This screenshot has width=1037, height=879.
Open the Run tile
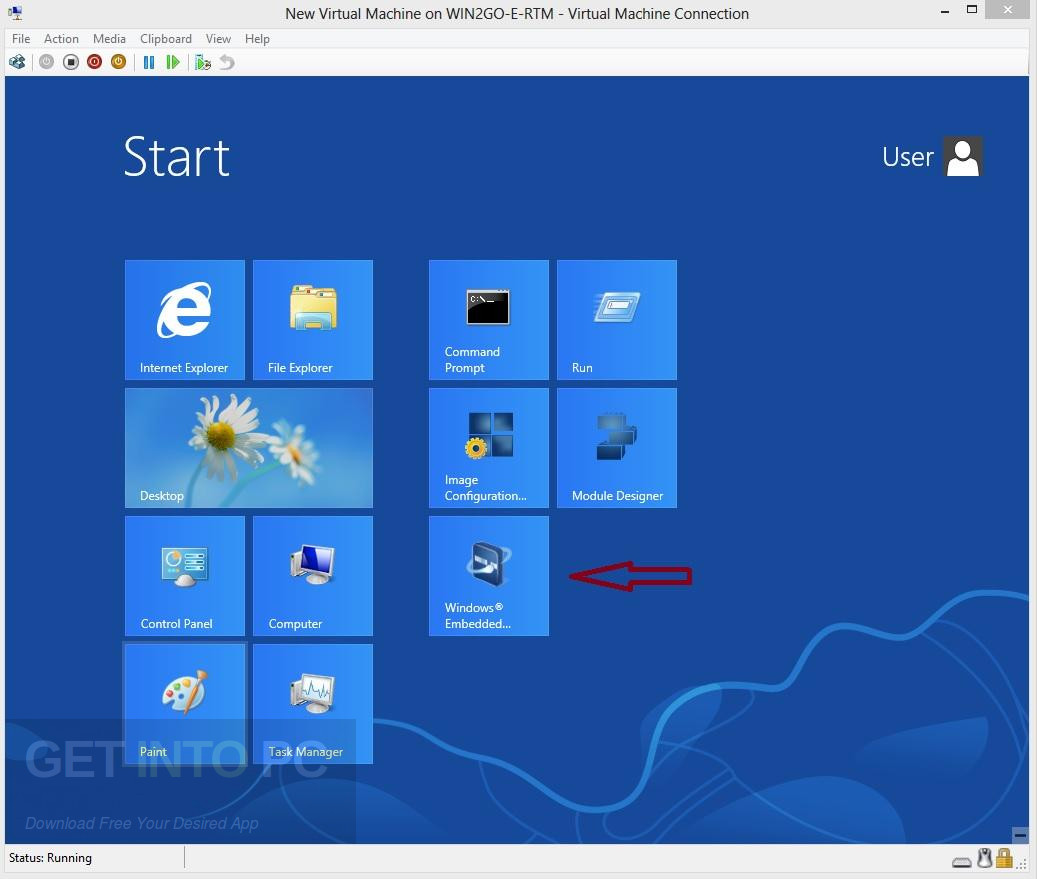(x=617, y=320)
